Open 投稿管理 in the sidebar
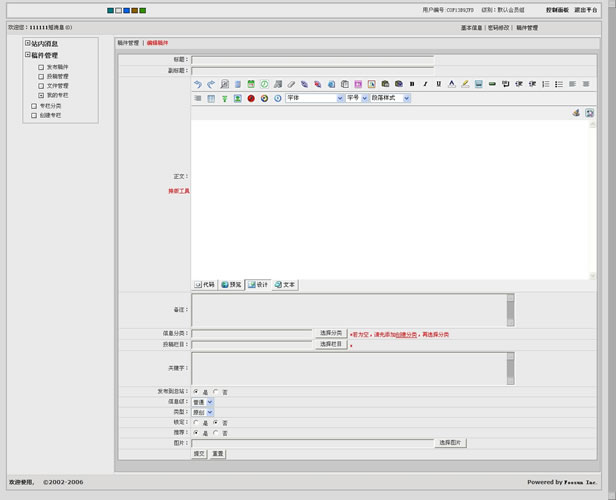The width and height of the screenshot is (616, 500). (x=57, y=77)
